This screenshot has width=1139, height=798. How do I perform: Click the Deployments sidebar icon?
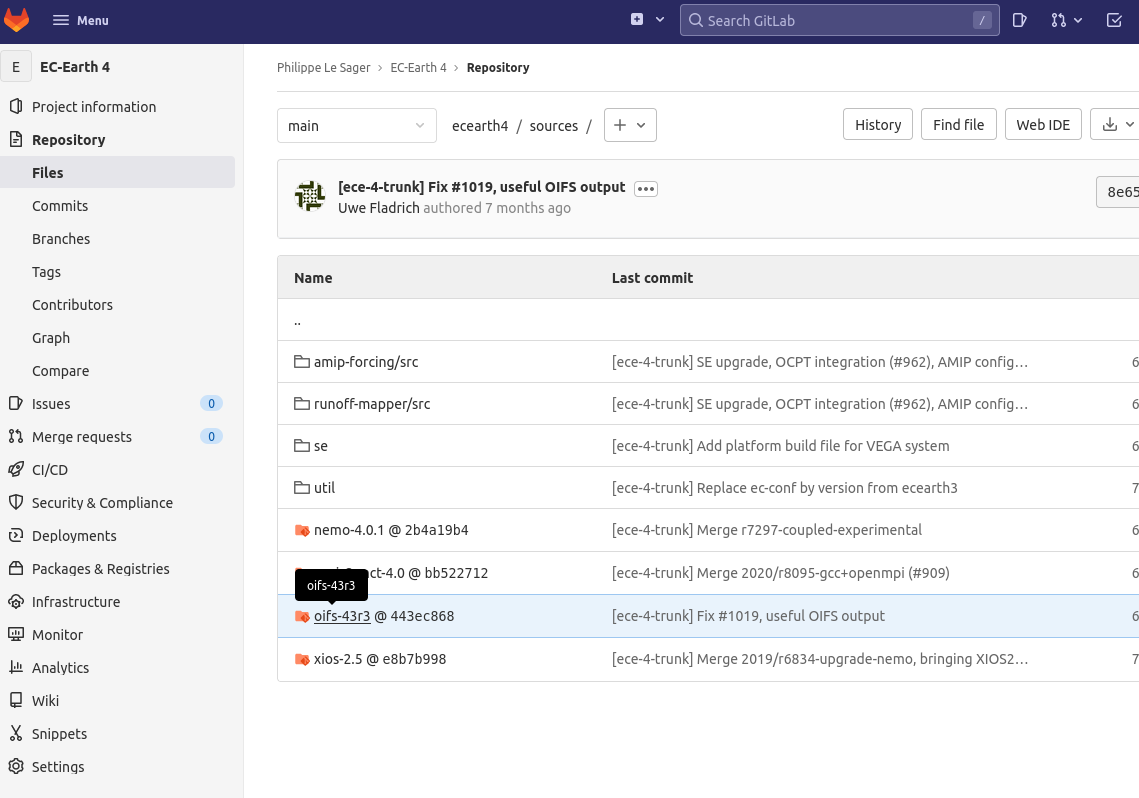[16, 535]
